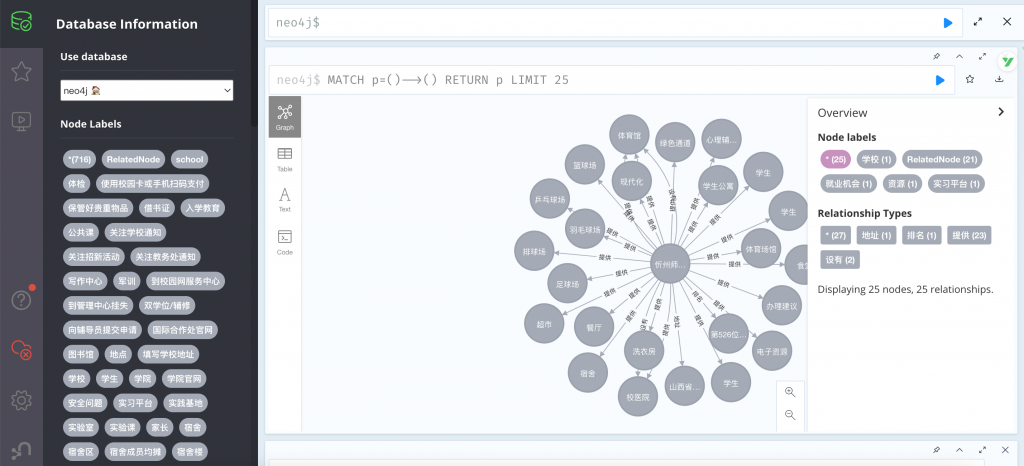Select the RelatedNode (21) label in Overview
This screenshot has width=1024, height=466.
click(942, 159)
